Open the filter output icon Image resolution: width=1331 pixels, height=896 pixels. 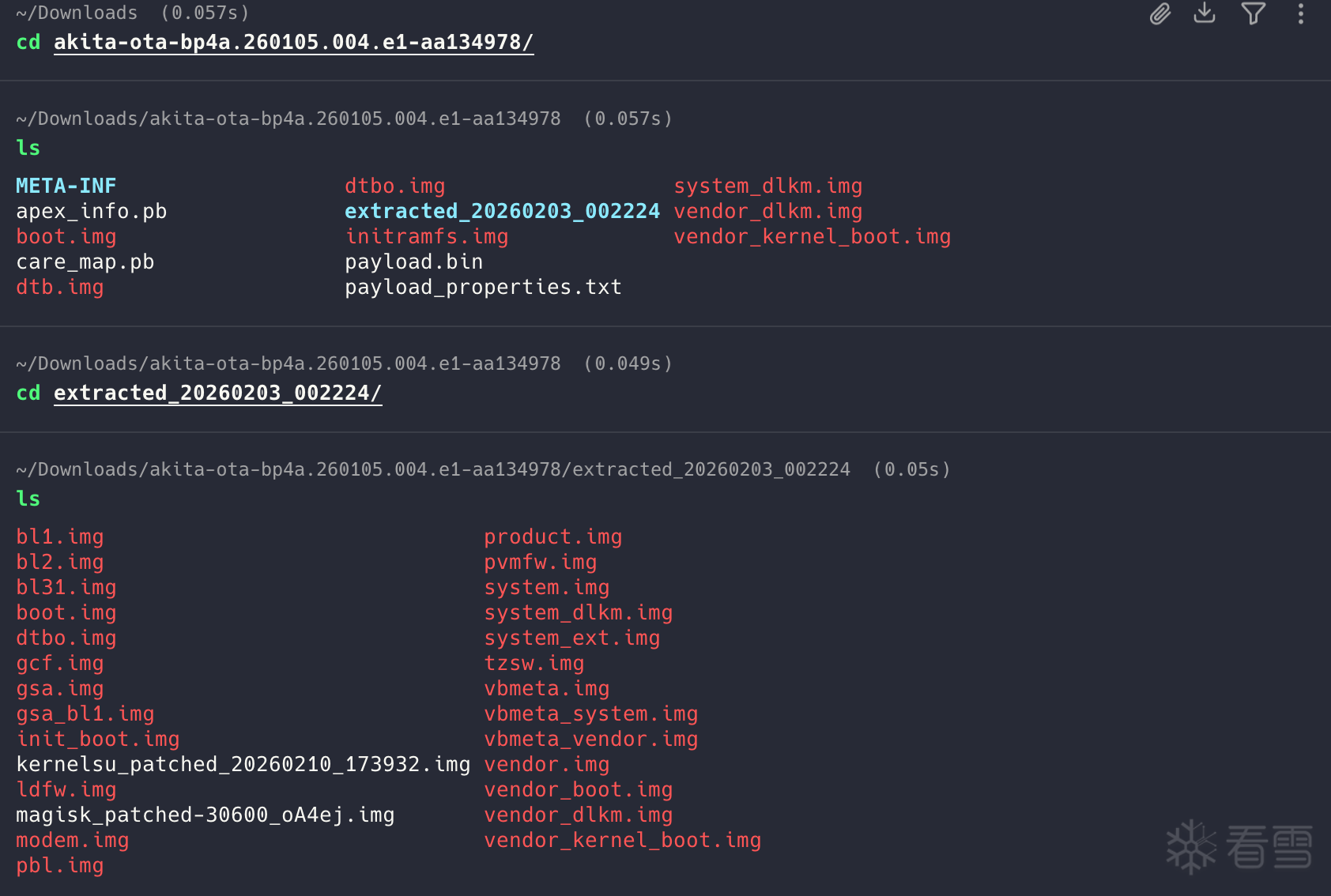pos(1254,13)
